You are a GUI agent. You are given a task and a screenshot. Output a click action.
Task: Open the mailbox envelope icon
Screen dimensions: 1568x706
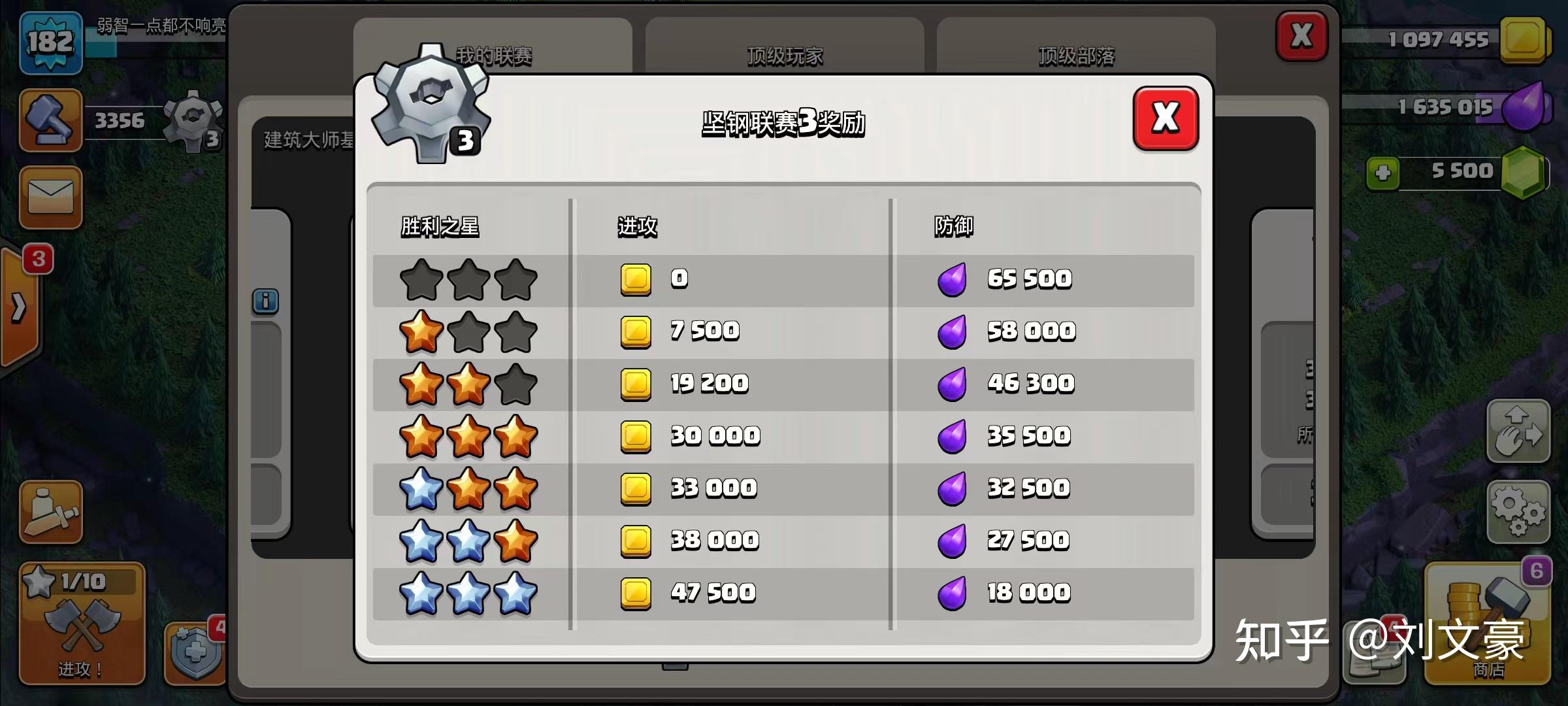51,197
